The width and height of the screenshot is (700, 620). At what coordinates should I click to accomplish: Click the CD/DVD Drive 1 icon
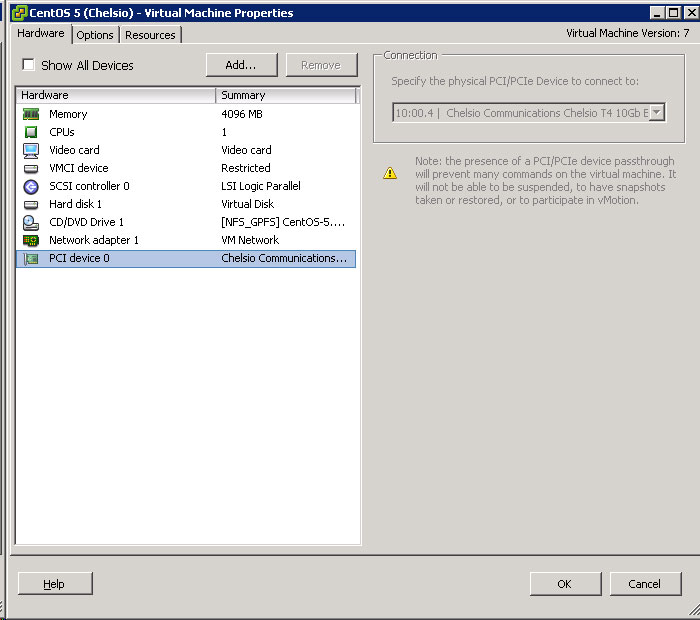[x=30, y=222]
